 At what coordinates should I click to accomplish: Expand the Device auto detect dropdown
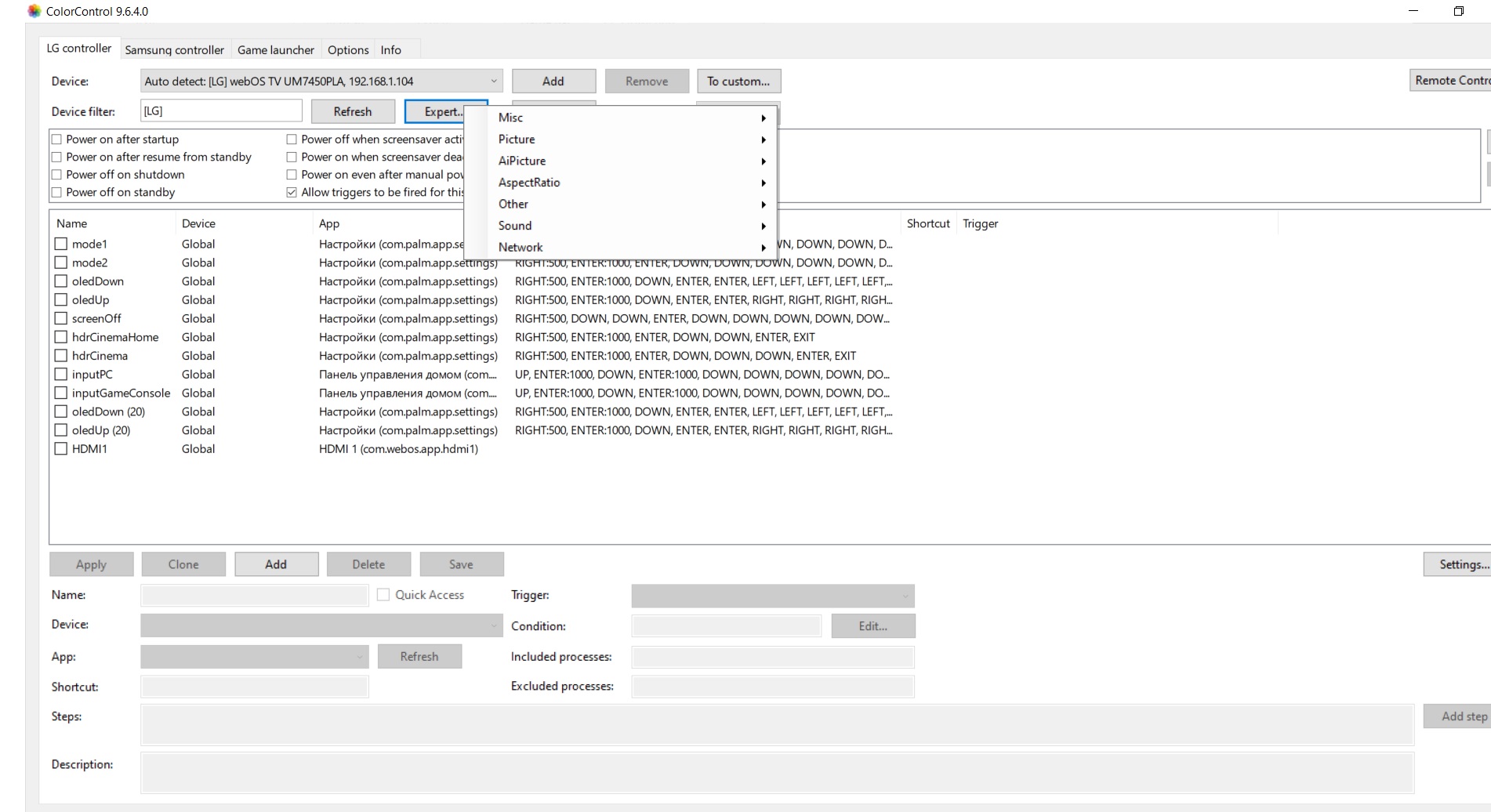tap(493, 81)
